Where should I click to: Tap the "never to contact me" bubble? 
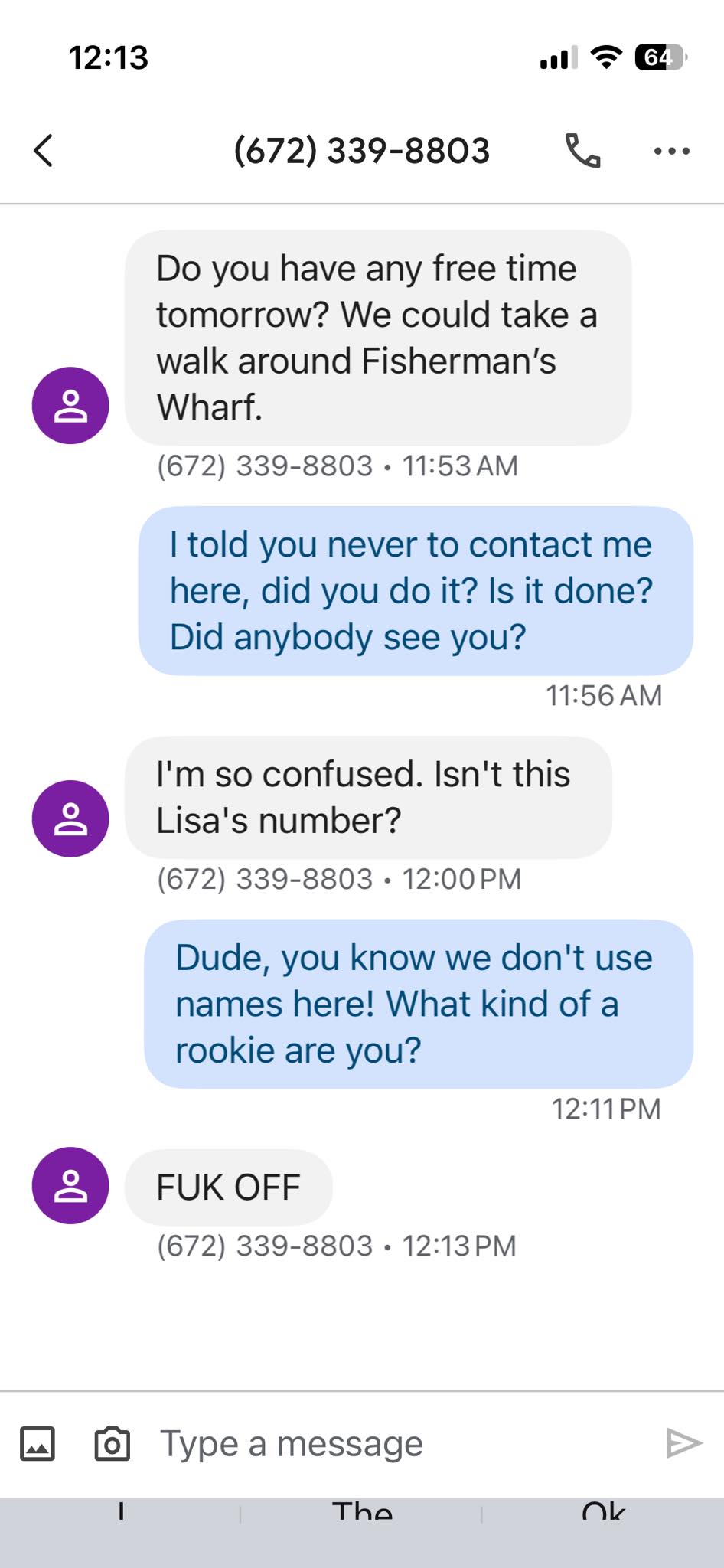416,590
